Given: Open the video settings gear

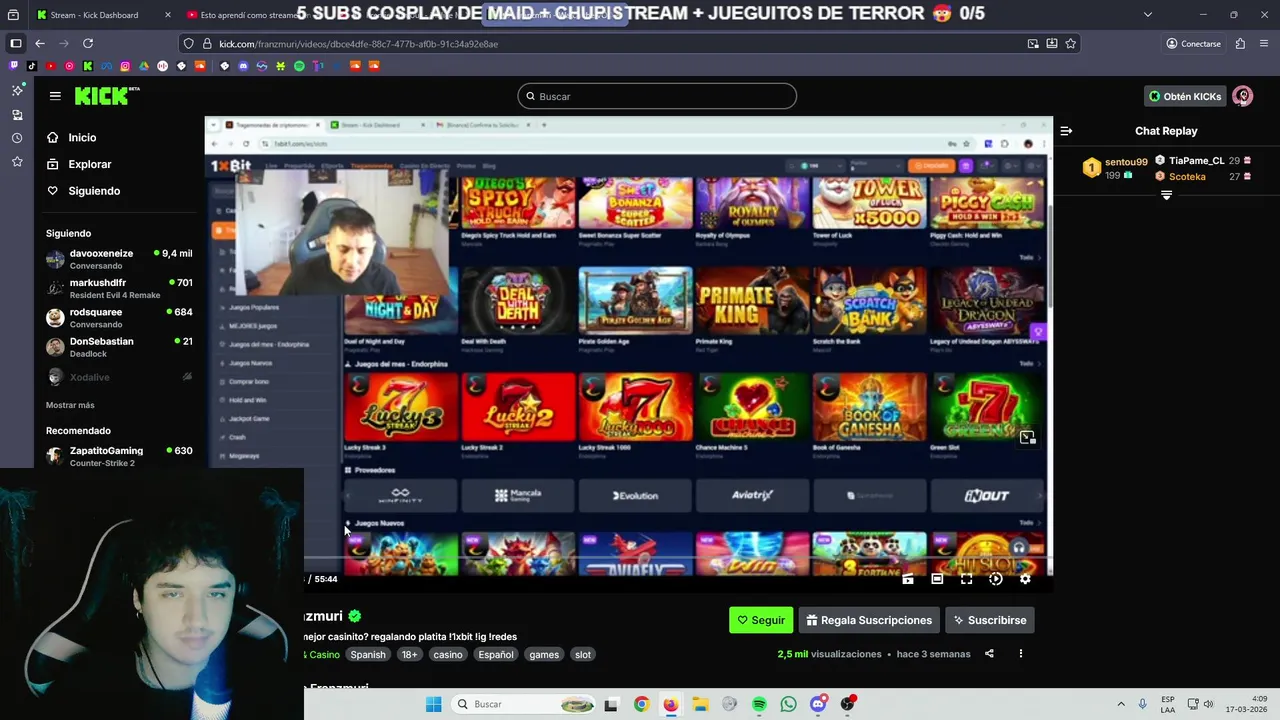Looking at the screenshot, I should point(1025,579).
